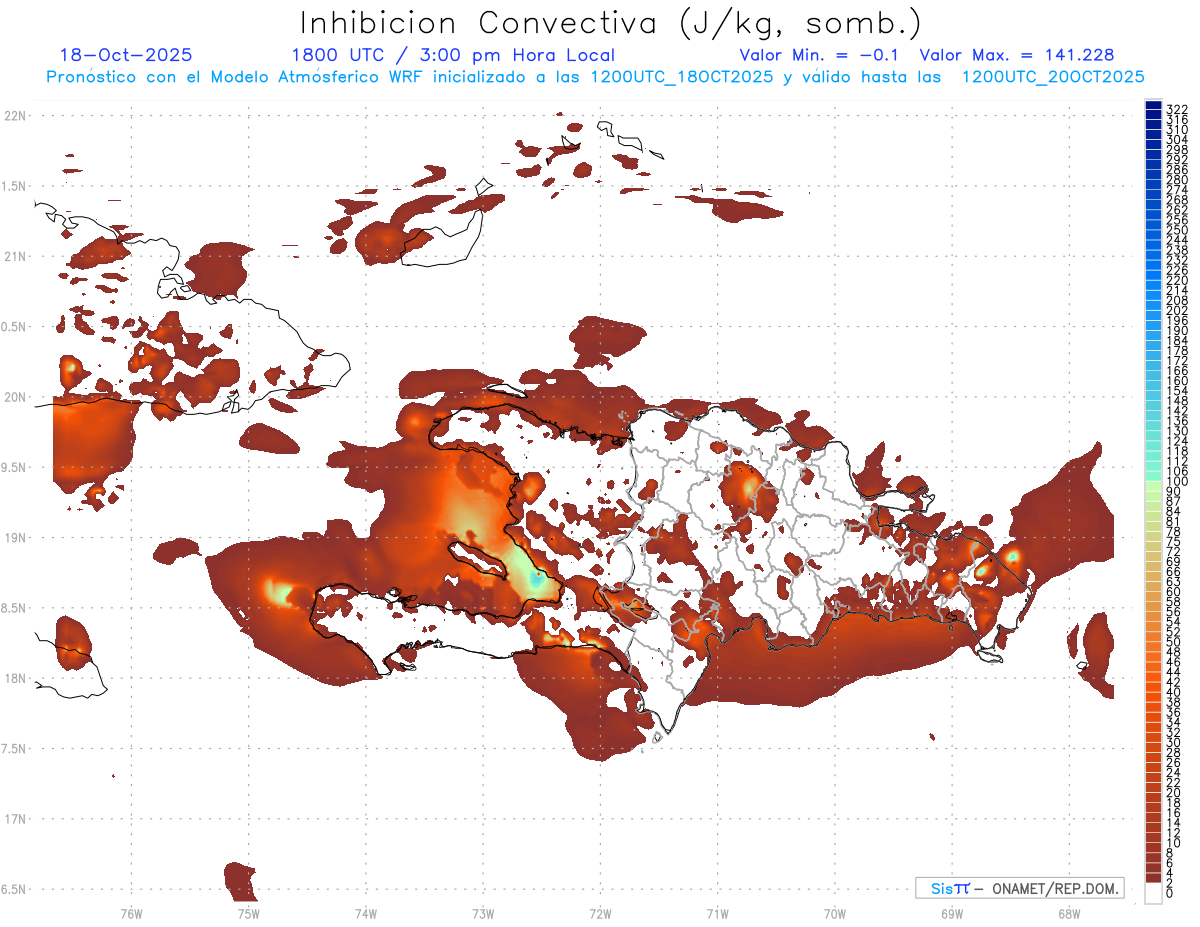Click the "73W" longitude label
Image resolution: width=1200 pixels, height=927 pixels.
point(483,913)
